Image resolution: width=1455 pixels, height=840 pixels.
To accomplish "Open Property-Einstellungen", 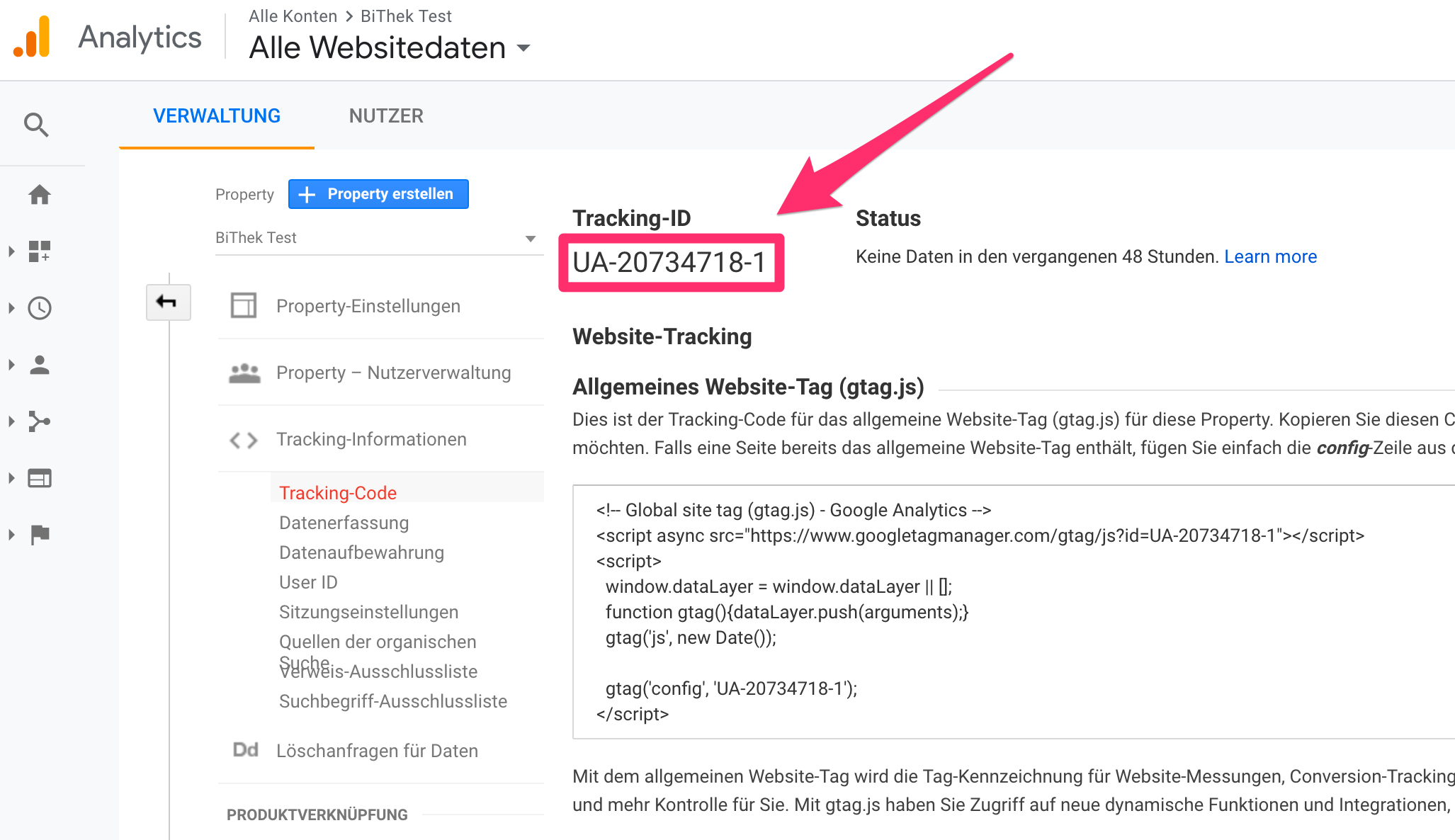I will pyautogui.click(x=368, y=306).
